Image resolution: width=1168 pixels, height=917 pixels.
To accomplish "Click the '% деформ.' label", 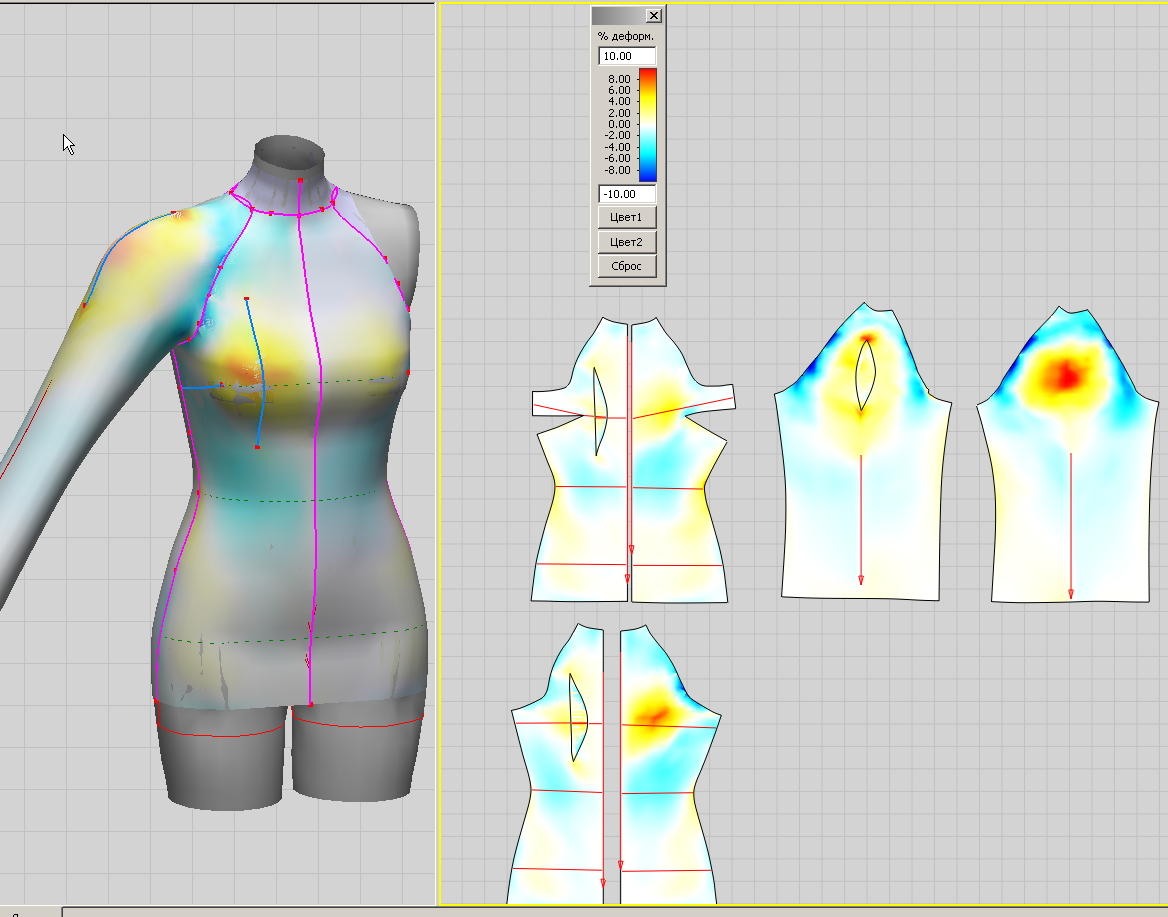I will pyautogui.click(x=626, y=36).
